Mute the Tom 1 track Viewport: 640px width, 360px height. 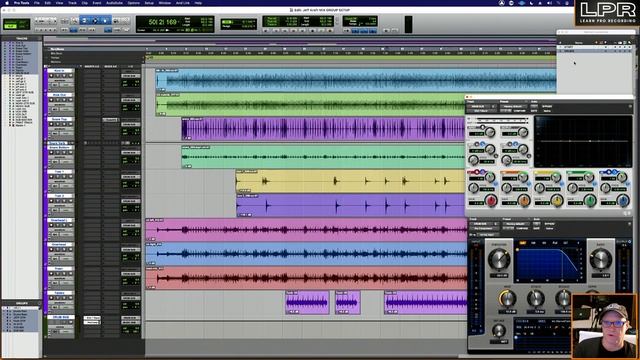coord(70,177)
